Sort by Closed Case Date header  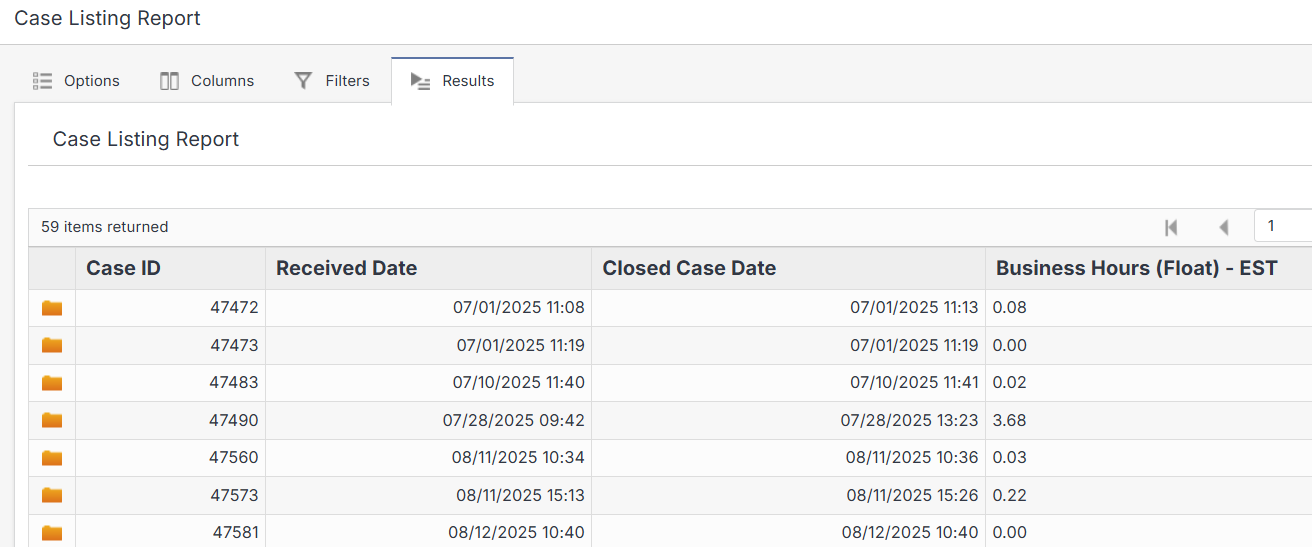[x=689, y=268]
